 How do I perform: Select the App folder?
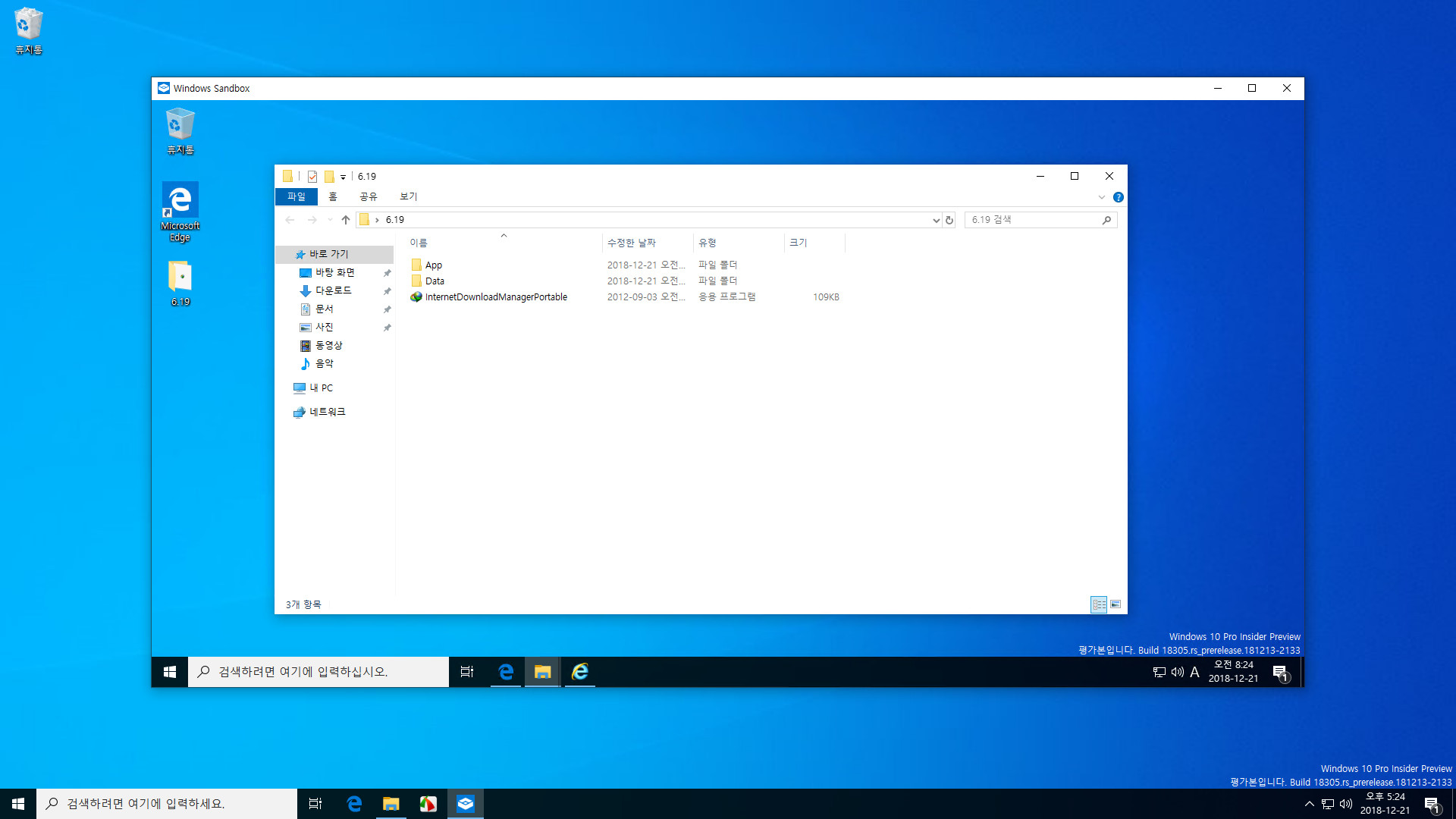click(x=434, y=265)
